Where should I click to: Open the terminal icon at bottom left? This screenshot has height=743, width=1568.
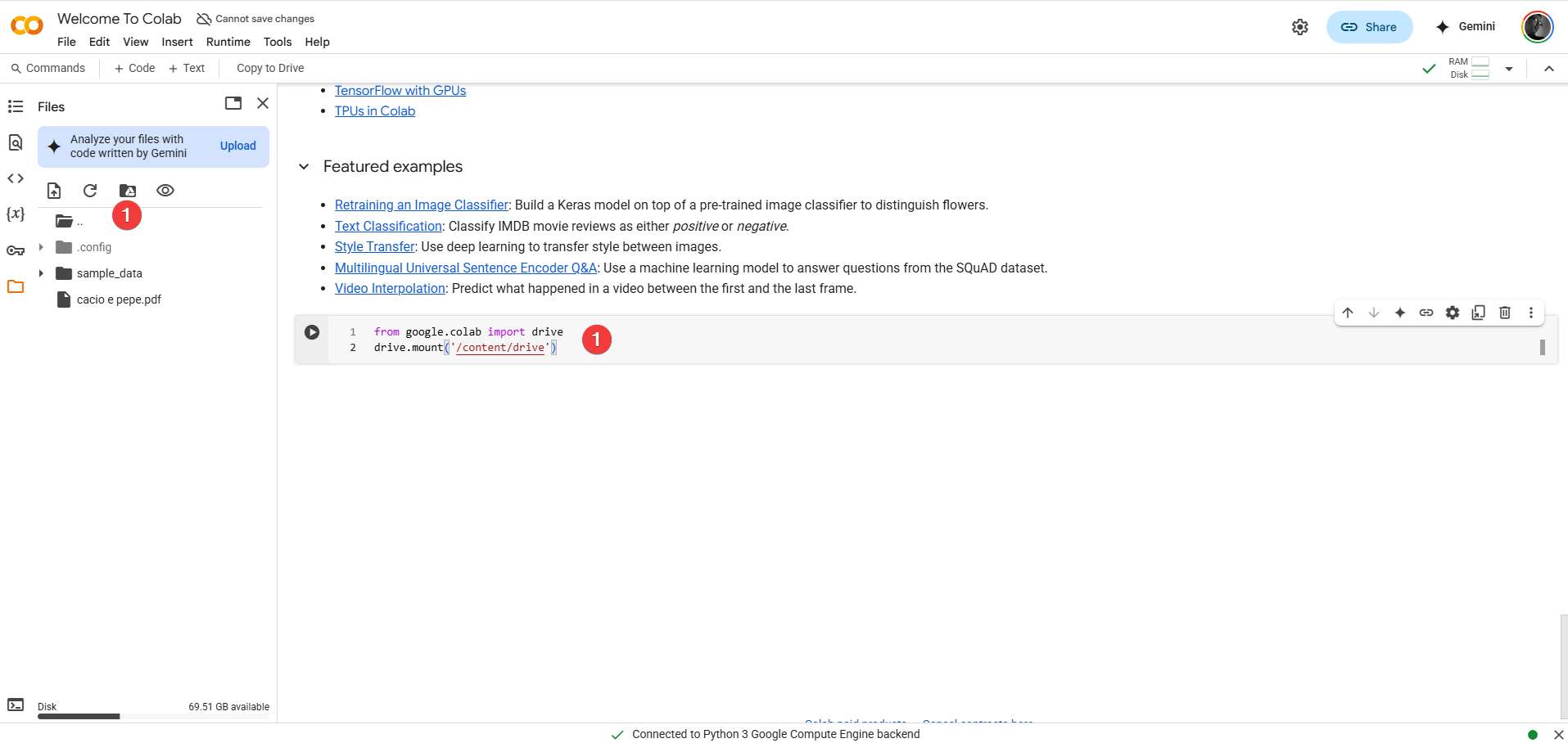[16, 705]
